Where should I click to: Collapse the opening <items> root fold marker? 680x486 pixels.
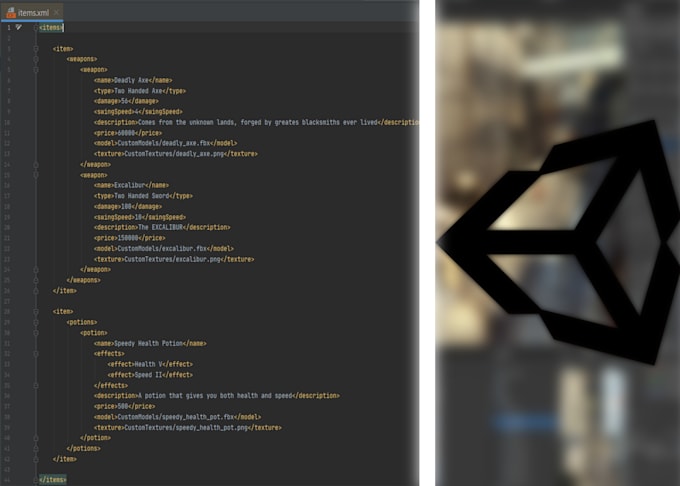coord(36,28)
